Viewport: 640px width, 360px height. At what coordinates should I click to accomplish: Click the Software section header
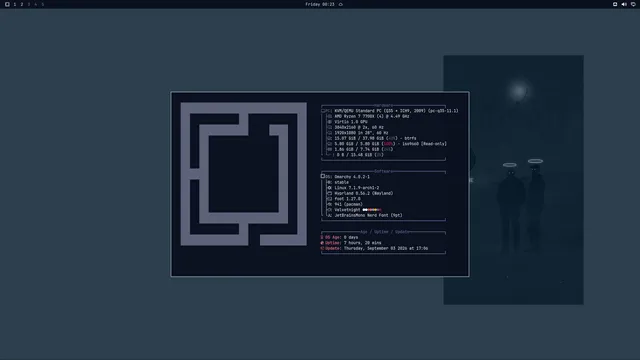pos(383,171)
